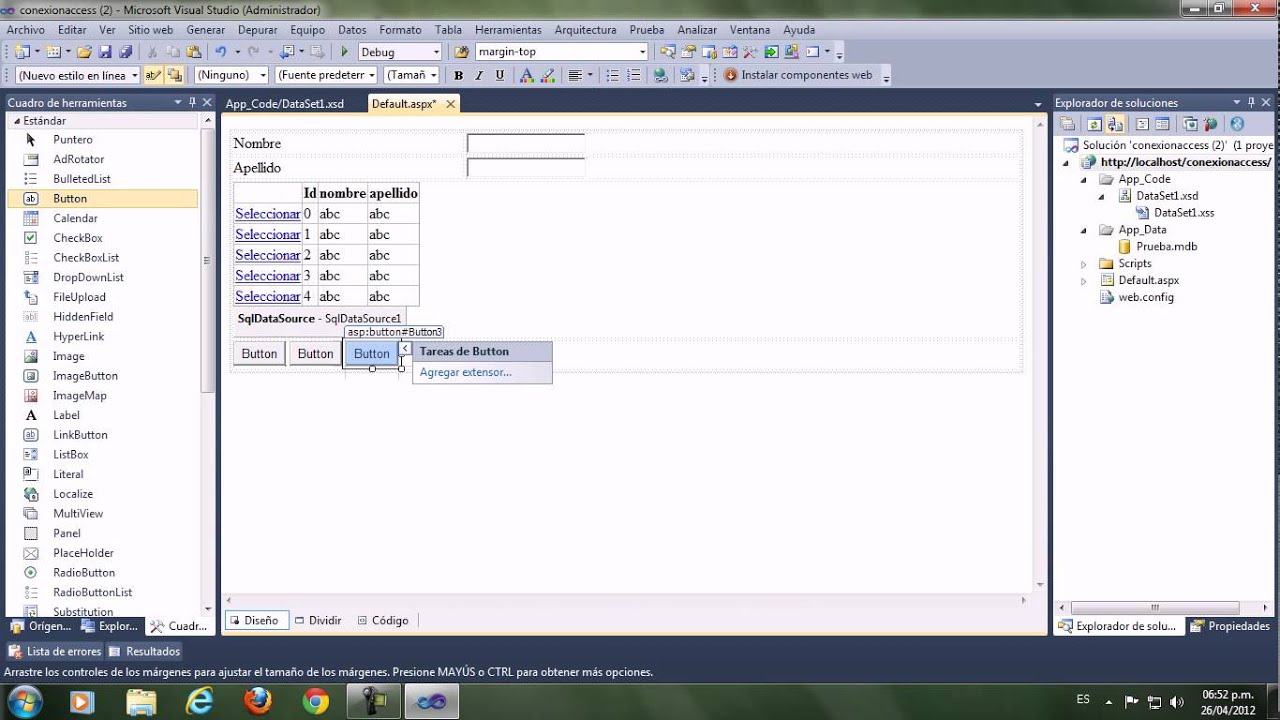Click the Nombre text input field

click(x=526, y=143)
